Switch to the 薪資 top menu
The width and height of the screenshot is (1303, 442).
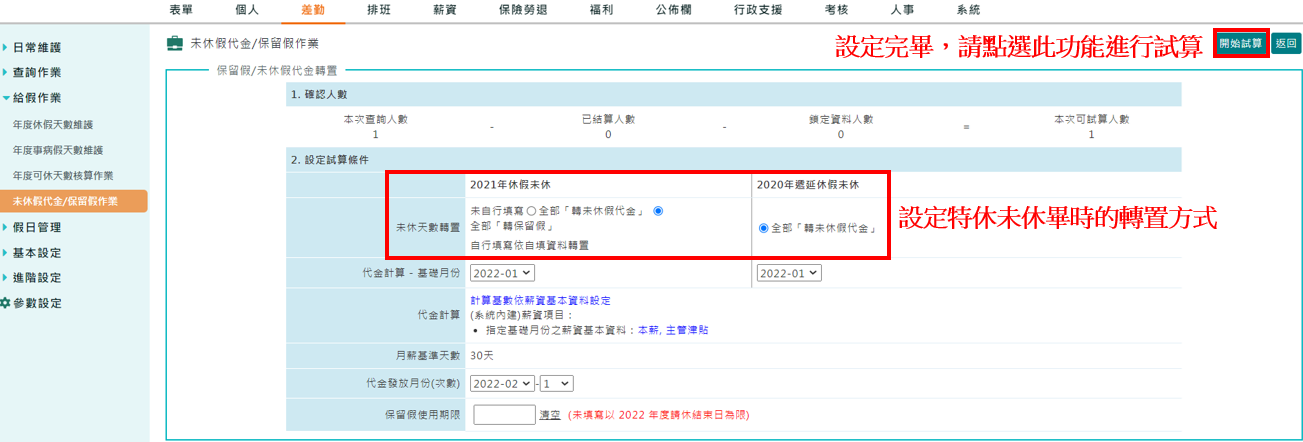pos(444,9)
